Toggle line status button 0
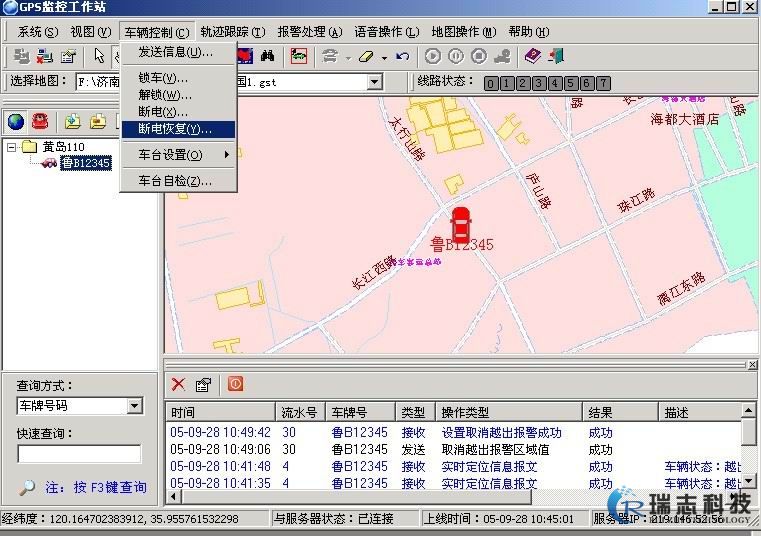761x536 pixels. 492,83
